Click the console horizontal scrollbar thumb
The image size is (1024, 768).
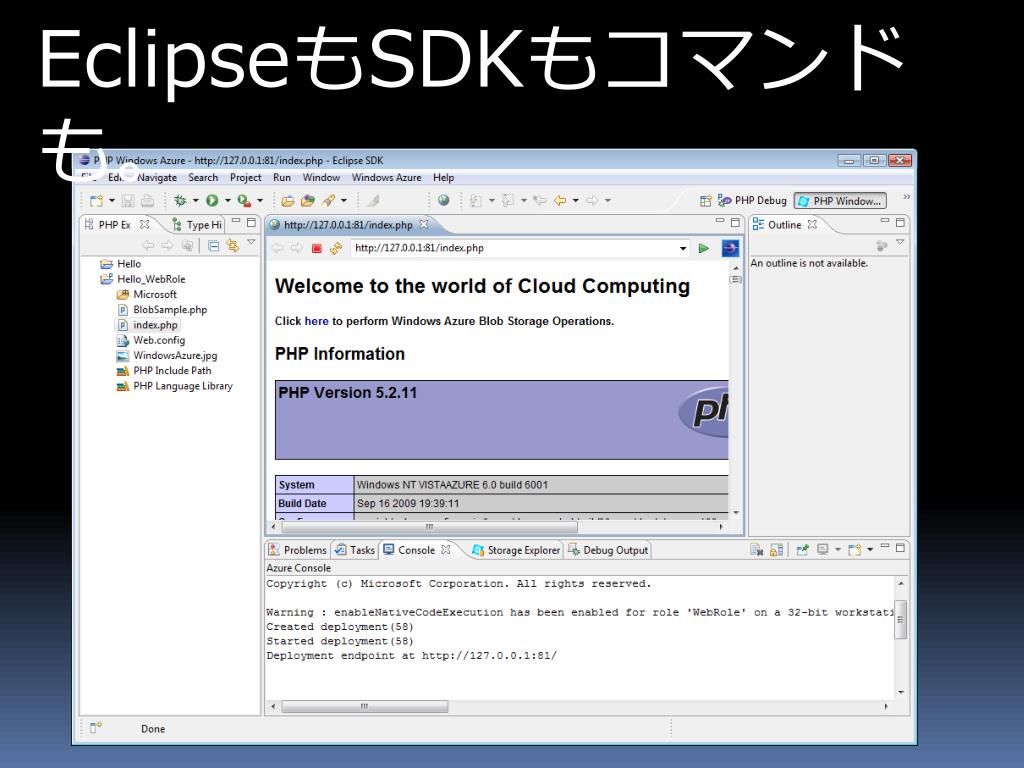click(365, 706)
